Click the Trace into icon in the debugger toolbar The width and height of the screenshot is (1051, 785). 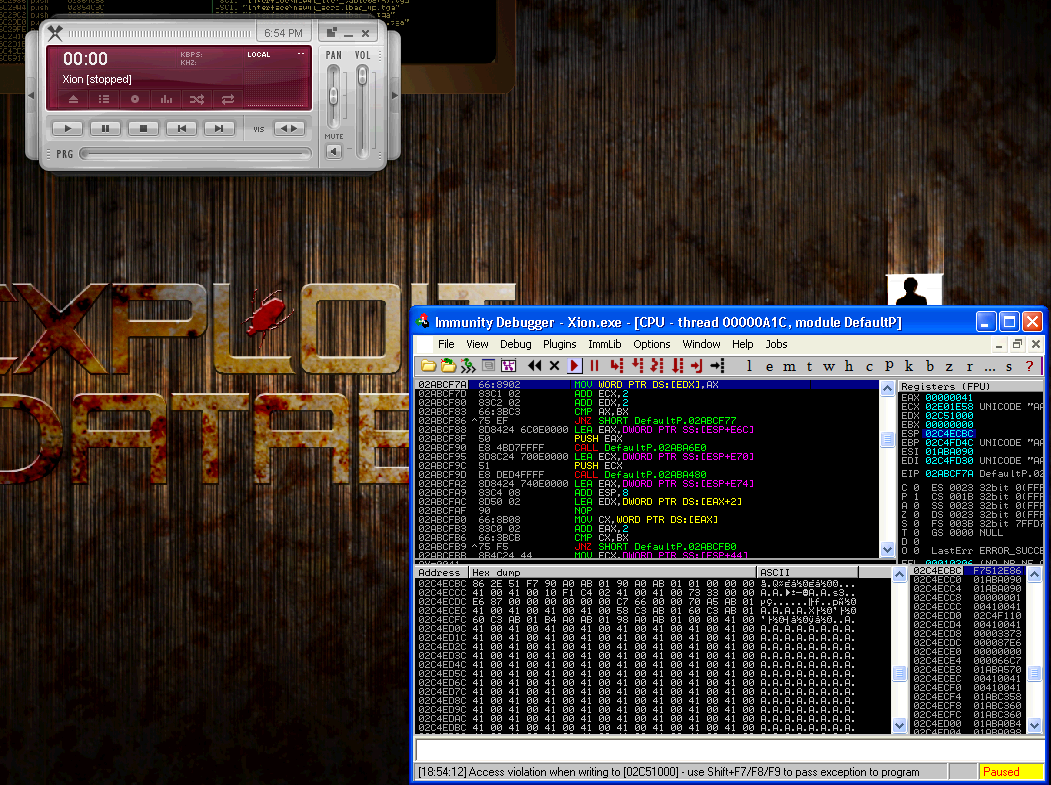coord(657,366)
